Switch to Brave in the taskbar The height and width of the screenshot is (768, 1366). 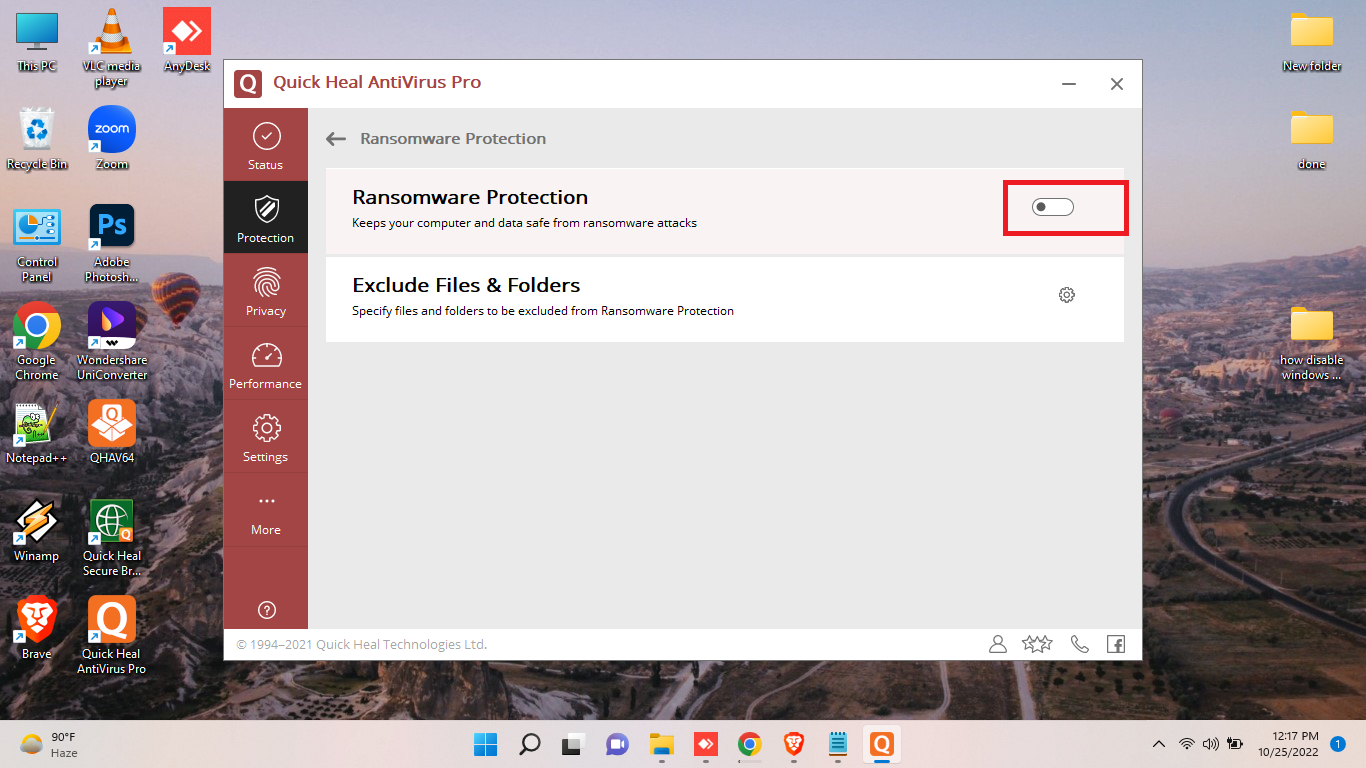[793, 744]
